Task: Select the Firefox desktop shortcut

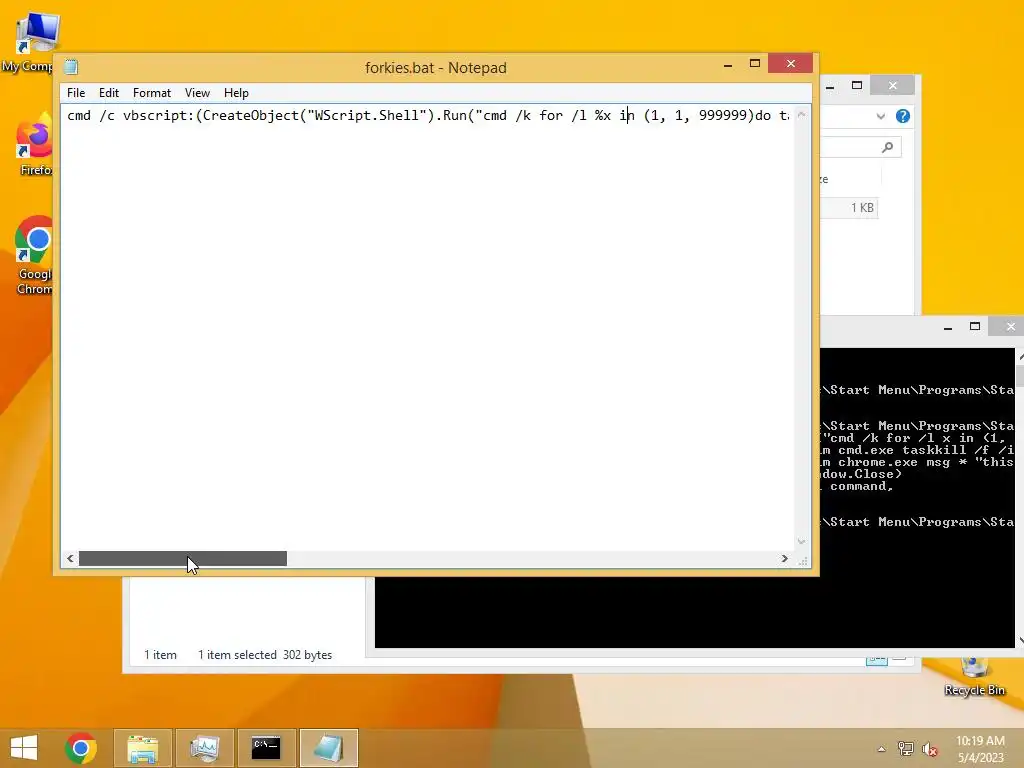Action: [34, 145]
